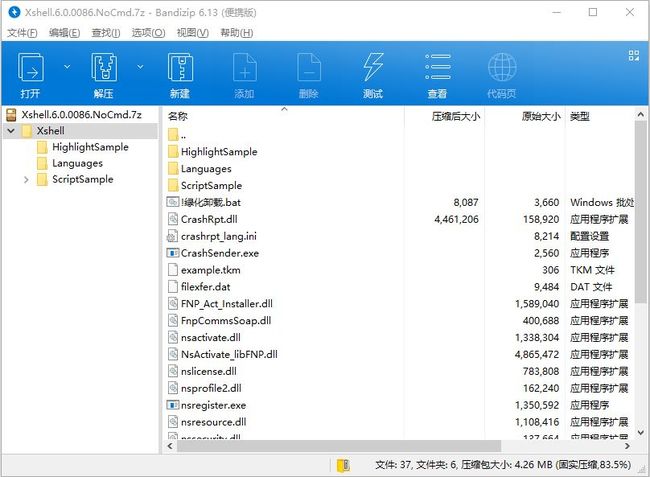Screen dimensions: 650x477
Task: Click the 打开 (Open) toolbar icon
Action: pyautogui.click(x=30, y=68)
